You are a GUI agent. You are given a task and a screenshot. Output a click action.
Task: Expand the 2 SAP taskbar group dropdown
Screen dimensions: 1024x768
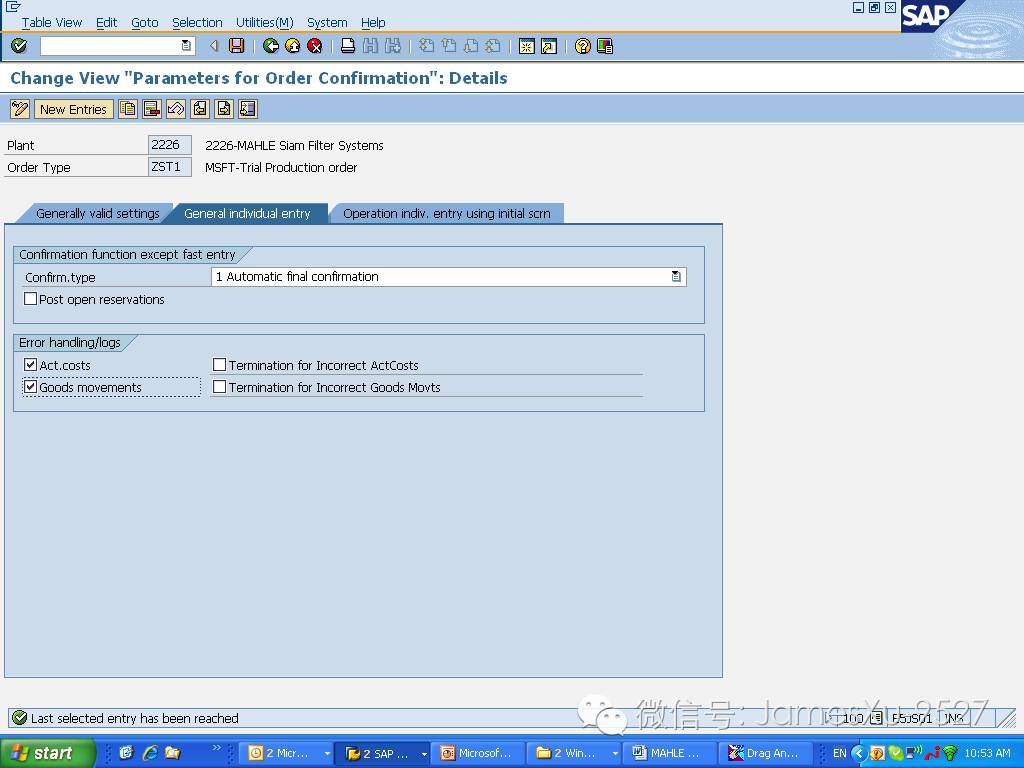424,754
